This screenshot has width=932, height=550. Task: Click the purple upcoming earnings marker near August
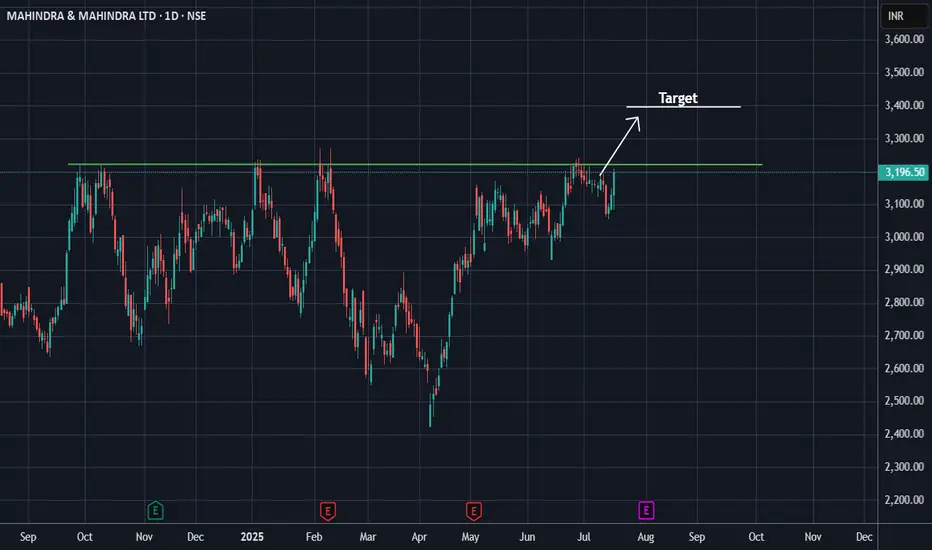(x=646, y=510)
